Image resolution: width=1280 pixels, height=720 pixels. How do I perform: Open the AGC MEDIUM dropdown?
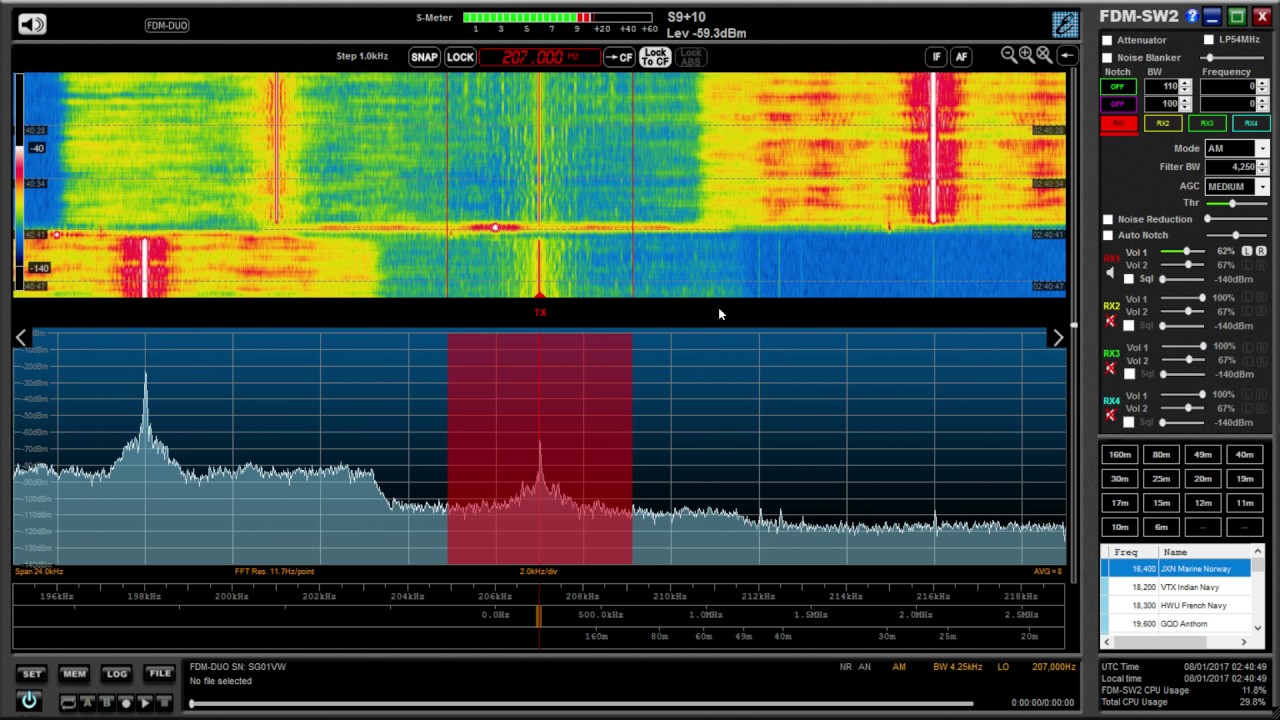(1262, 186)
